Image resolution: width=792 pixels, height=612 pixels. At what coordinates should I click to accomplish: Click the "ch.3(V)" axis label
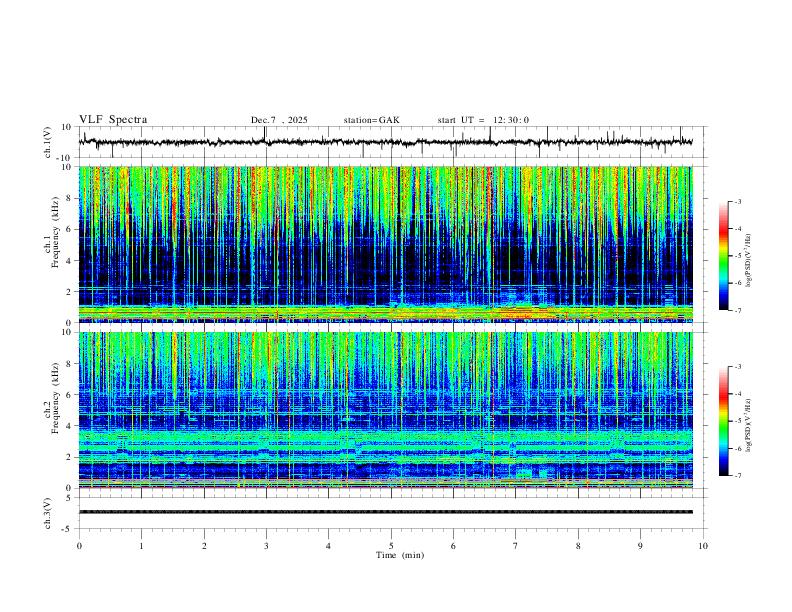(48, 513)
